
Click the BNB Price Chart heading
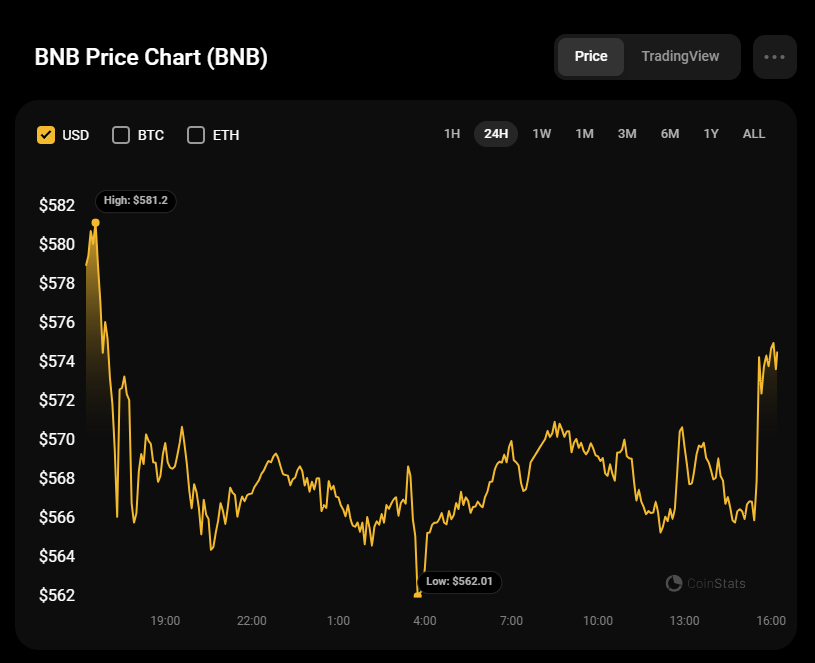coord(151,57)
